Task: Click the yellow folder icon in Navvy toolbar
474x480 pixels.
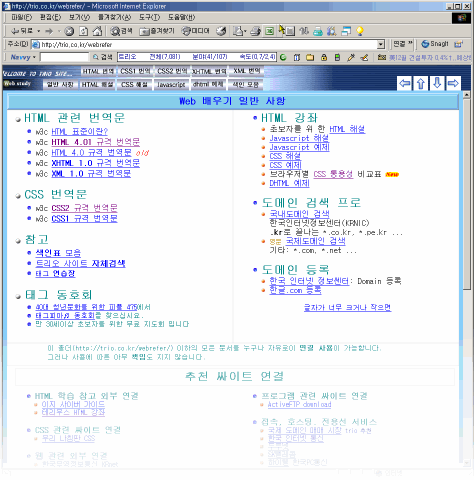Action: pyautogui.click(x=310, y=57)
